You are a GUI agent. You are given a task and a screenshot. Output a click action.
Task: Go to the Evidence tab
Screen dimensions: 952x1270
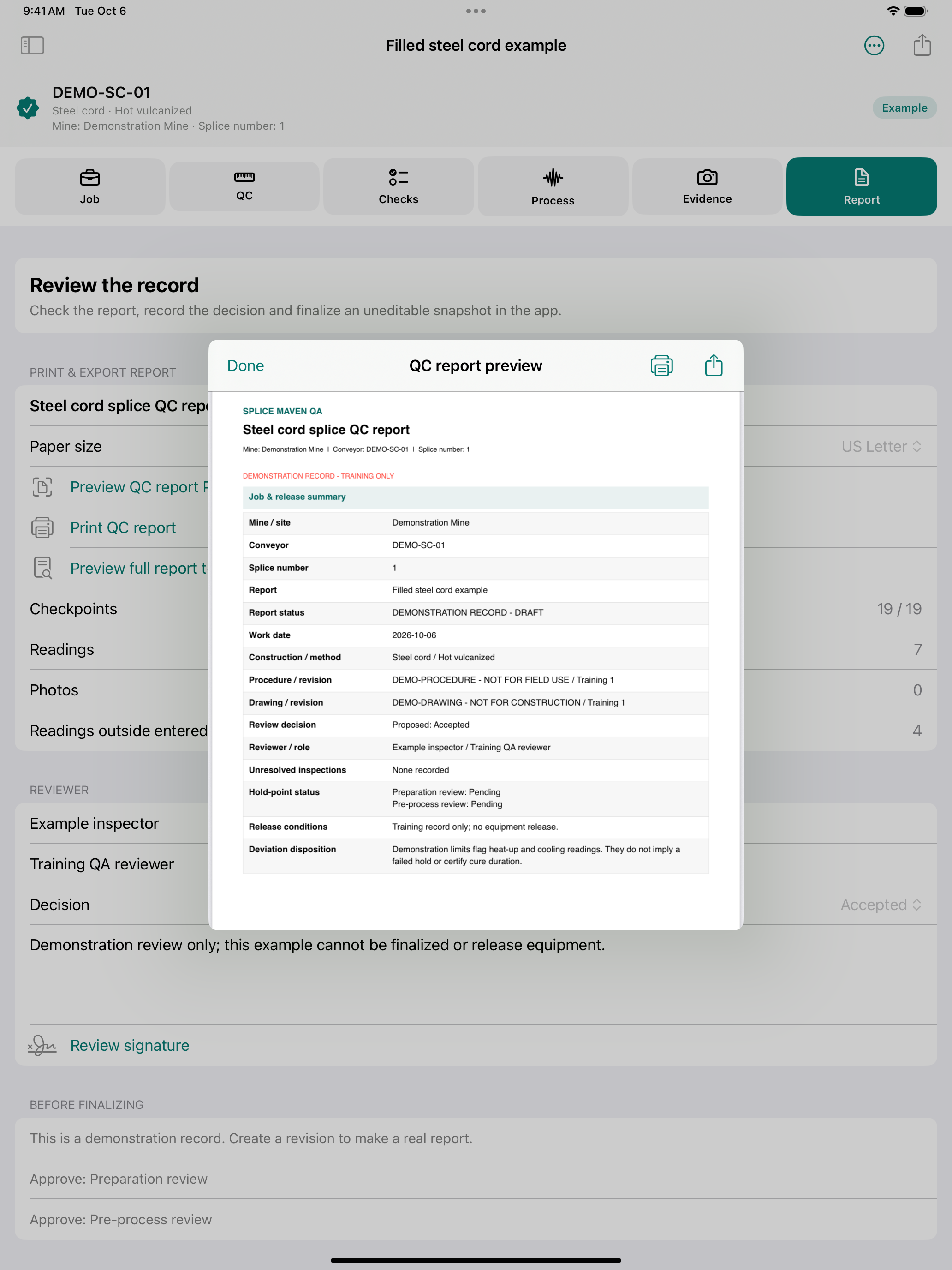pyautogui.click(x=707, y=186)
